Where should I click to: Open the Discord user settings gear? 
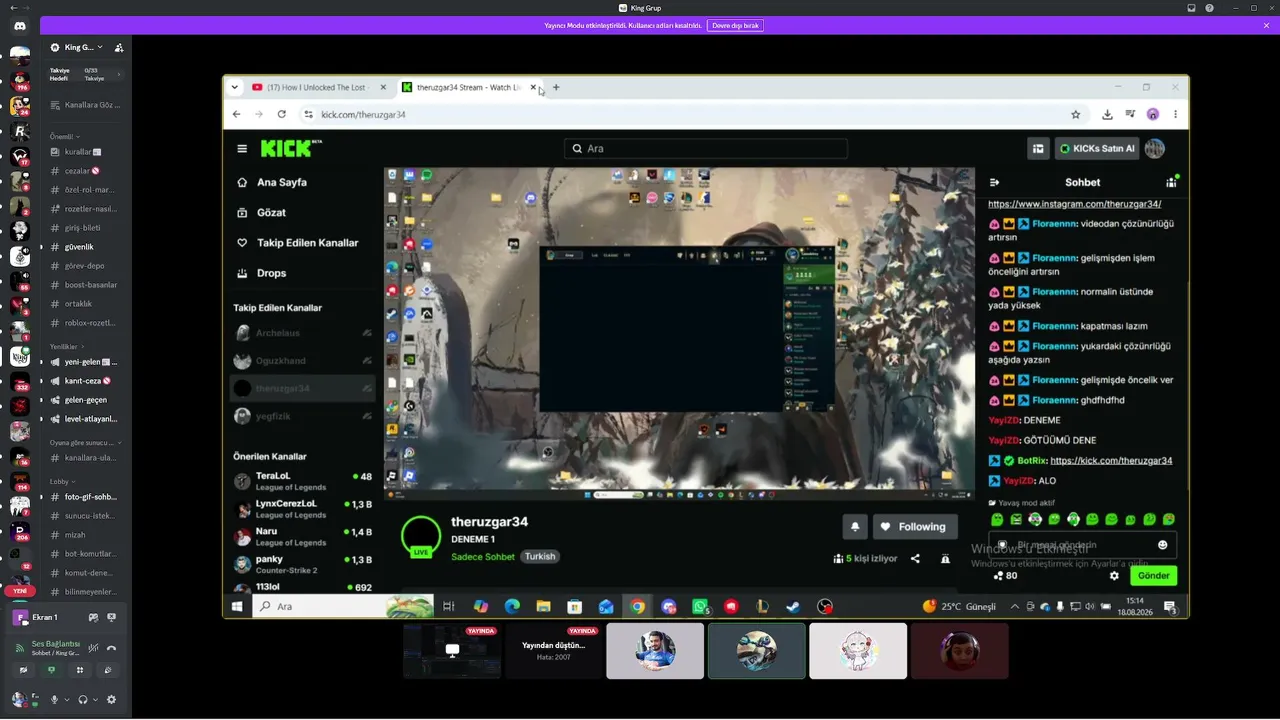point(111,700)
